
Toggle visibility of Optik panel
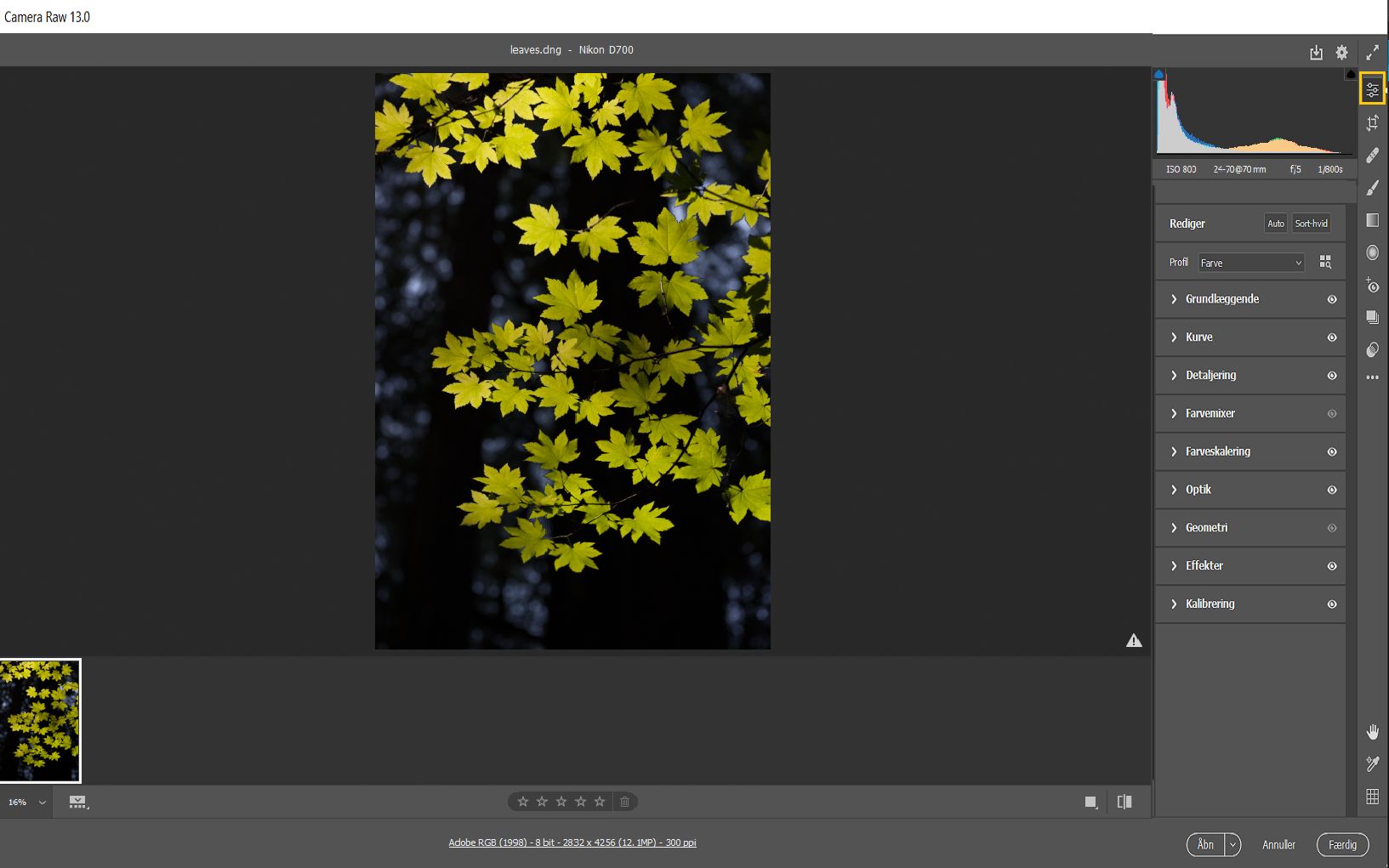(x=1332, y=490)
